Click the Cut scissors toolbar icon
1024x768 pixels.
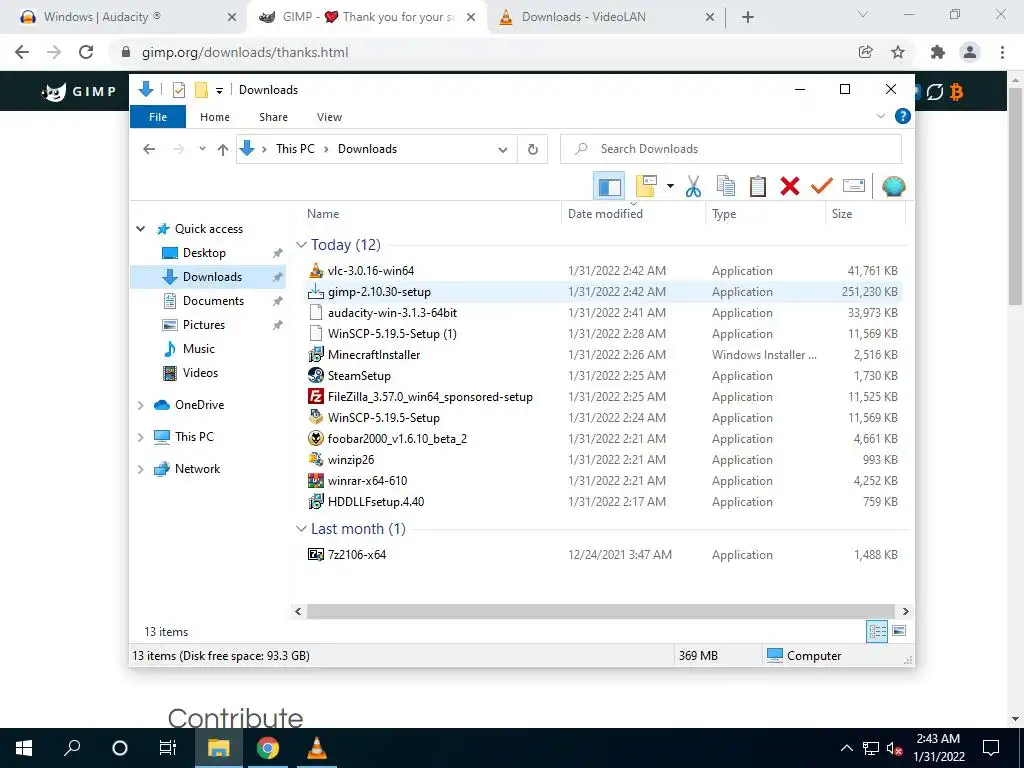coord(693,186)
